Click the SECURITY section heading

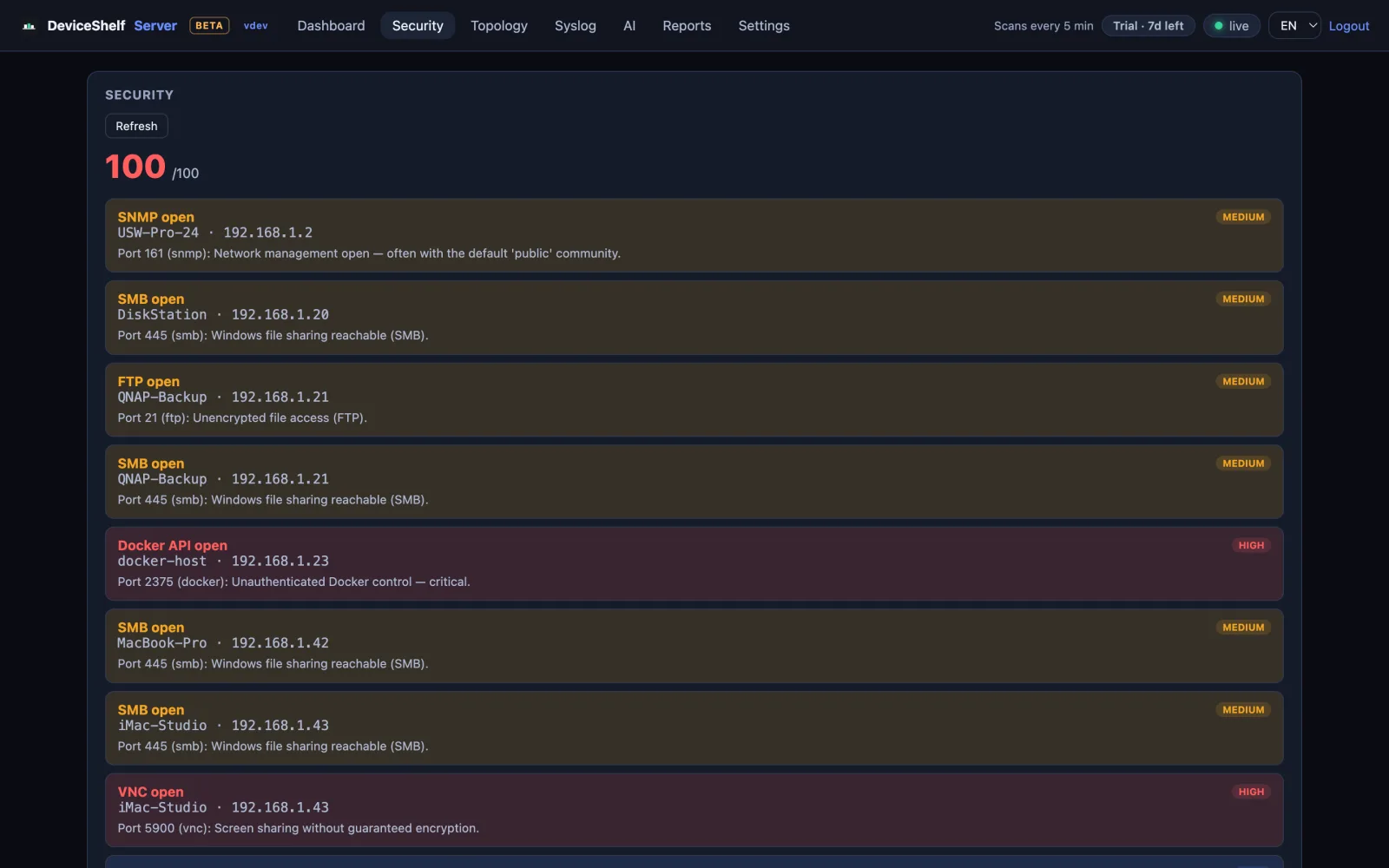pyautogui.click(x=139, y=95)
